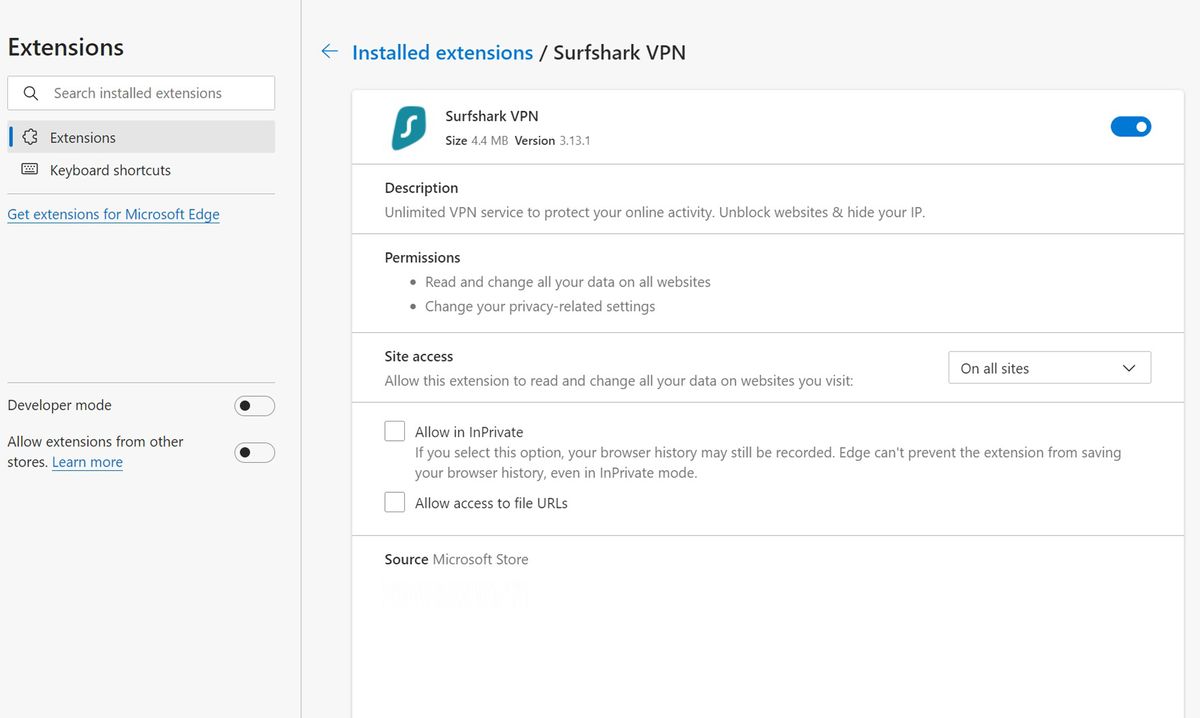The image size is (1200, 718).
Task: Go to Installed extensions breadcrumb link
Action: point(442,52)
